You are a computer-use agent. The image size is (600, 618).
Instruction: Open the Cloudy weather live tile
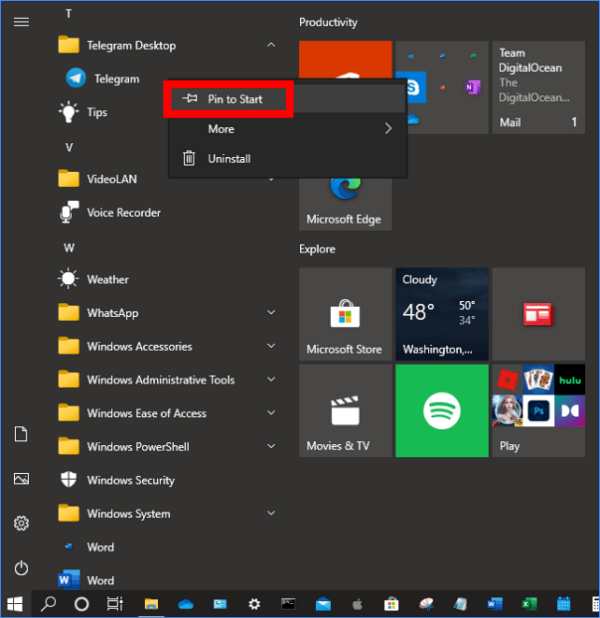point(442,314)
